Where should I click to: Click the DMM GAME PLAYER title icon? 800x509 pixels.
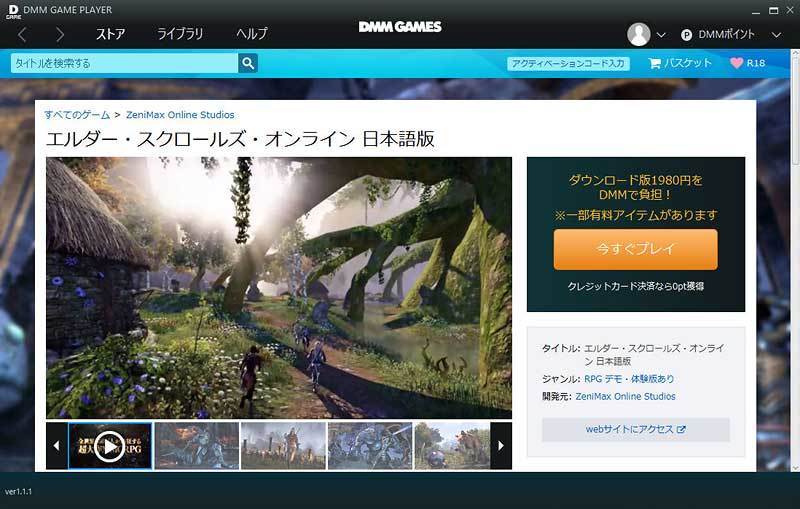pyautogui.click(x=13, y=11)
